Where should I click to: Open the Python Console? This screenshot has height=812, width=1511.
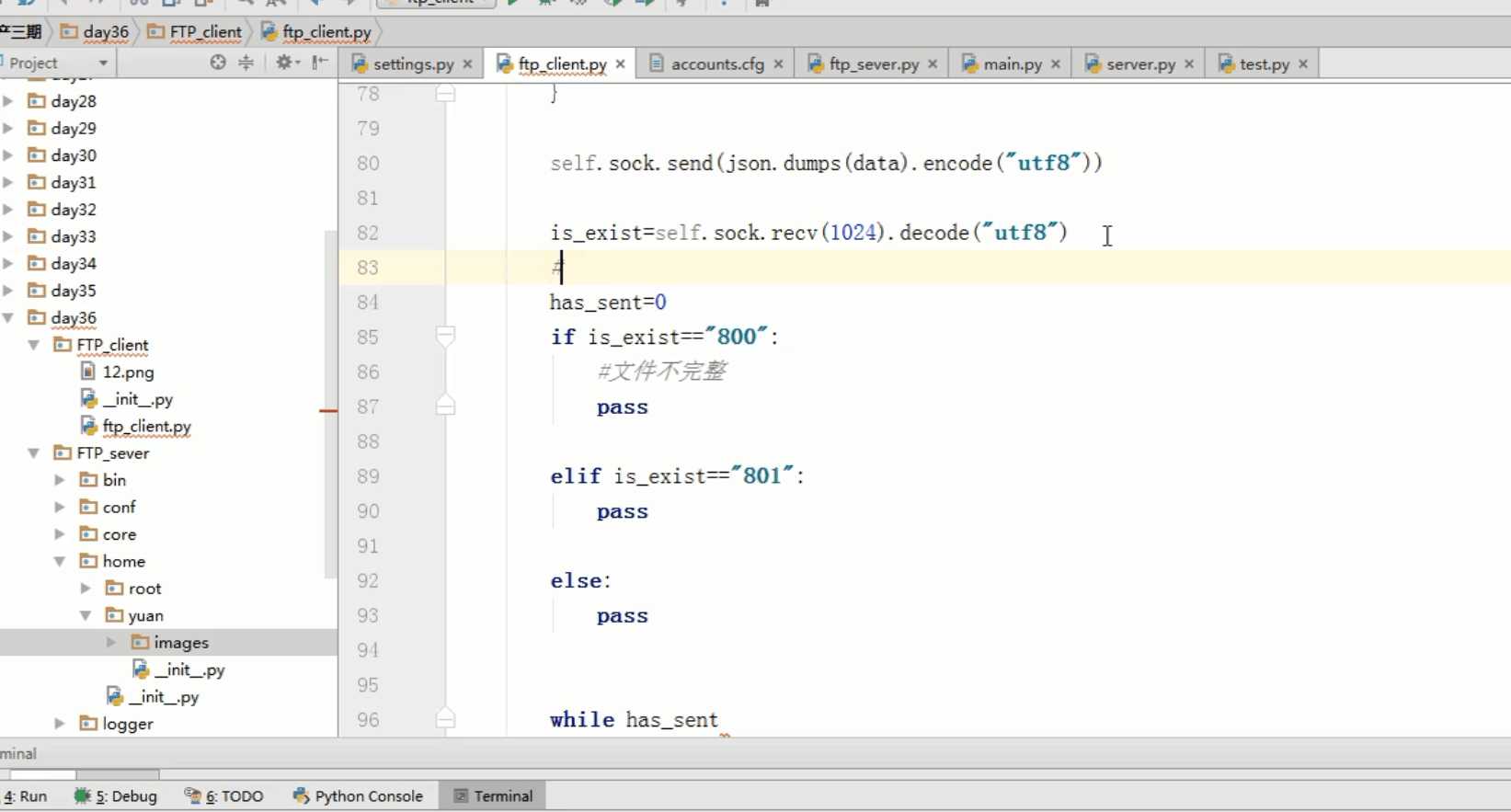coord(359,796)
